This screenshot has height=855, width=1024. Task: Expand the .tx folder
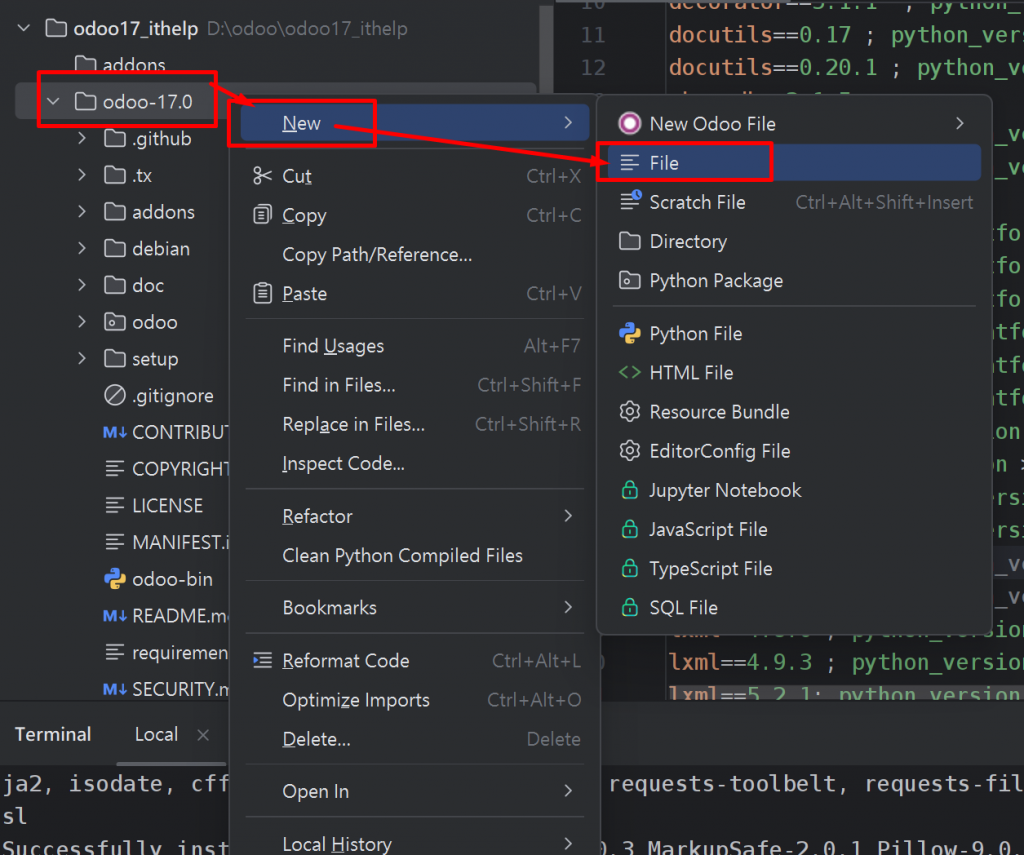pyautogui.click(x=82, y=174)
